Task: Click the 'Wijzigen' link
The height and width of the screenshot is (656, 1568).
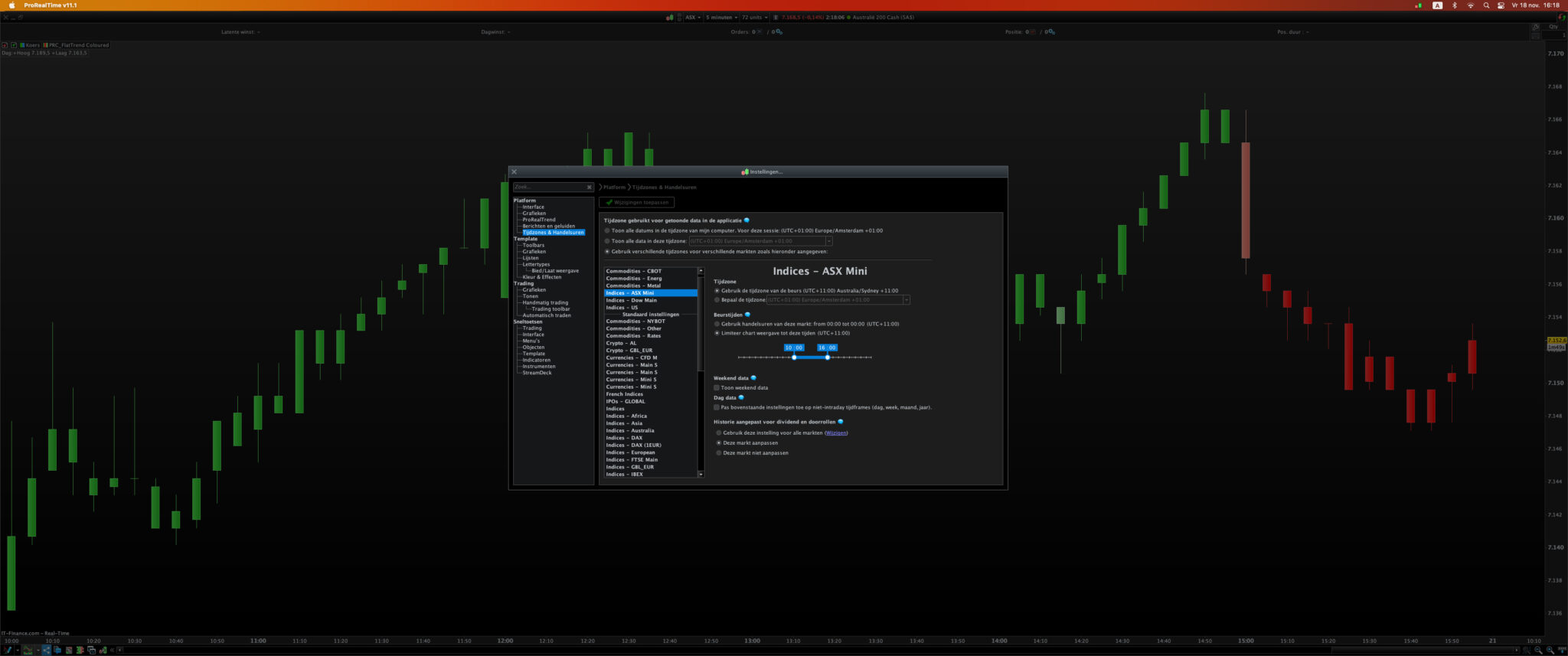Action: [x=836, y=433]
